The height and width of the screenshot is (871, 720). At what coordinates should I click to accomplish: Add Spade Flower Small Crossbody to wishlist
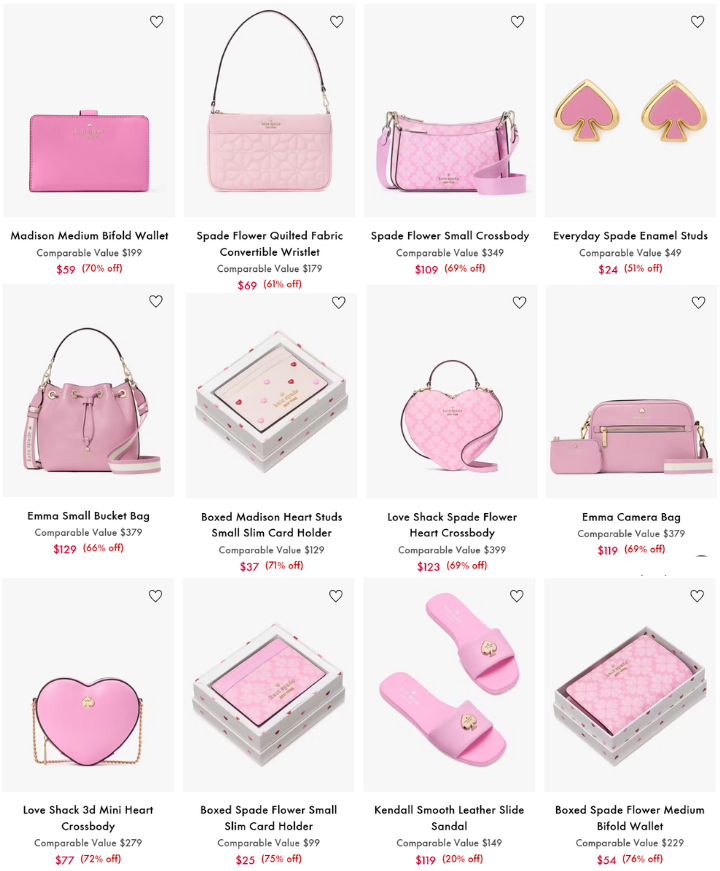point(517,22)
